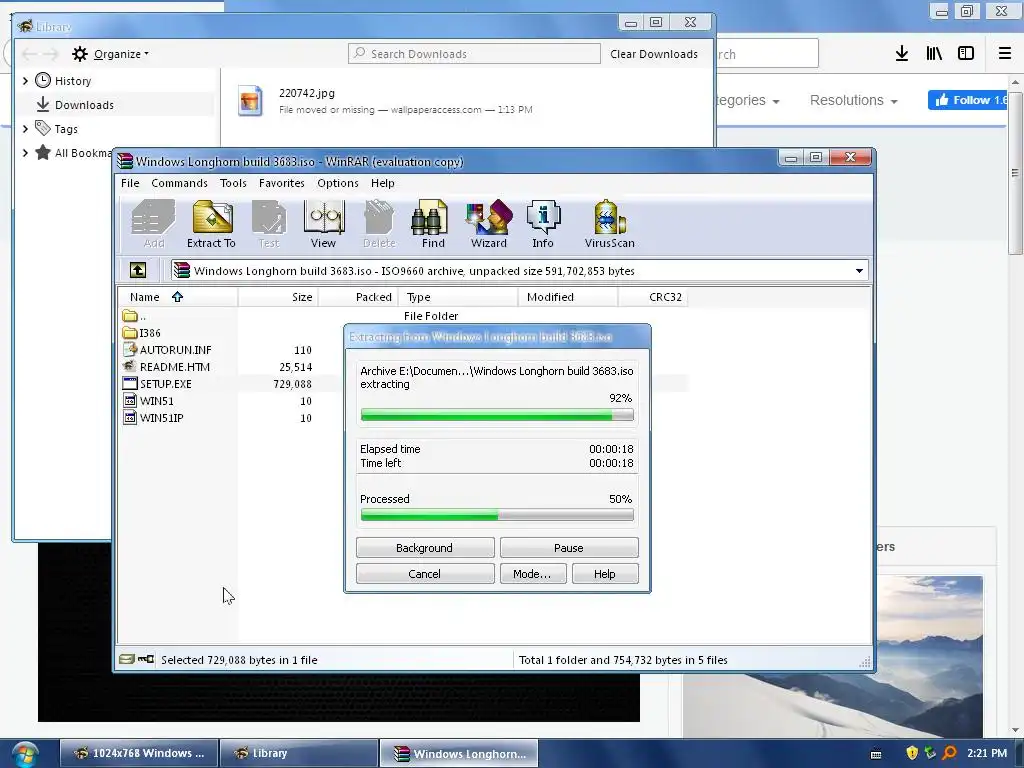Click 220742.jpg file icon in Library downloads
Viewport: 1024px width, 768px height.
tap(250, 101)
